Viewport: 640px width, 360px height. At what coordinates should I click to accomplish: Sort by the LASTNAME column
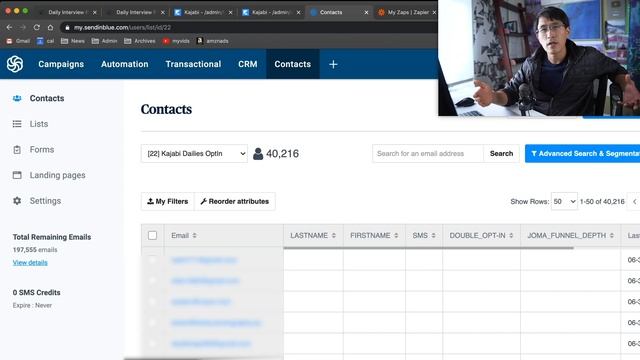313,236
